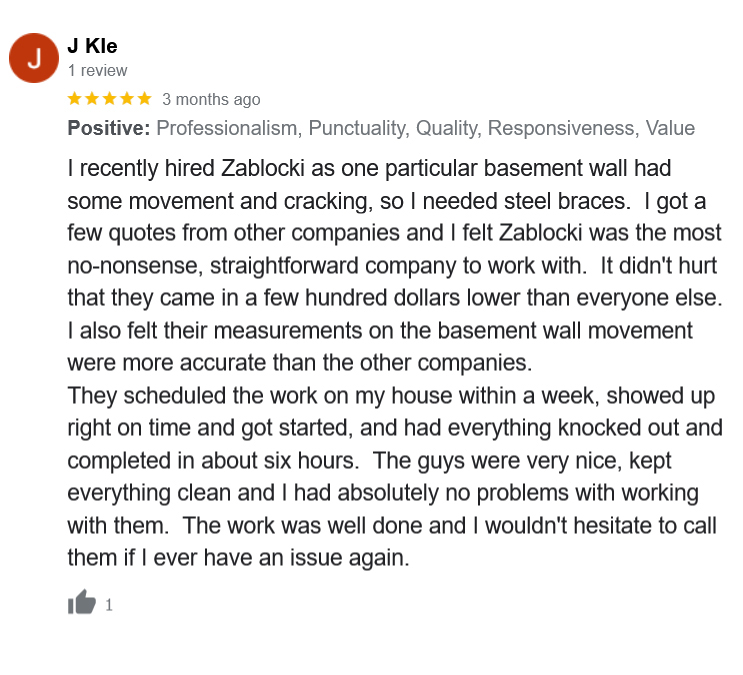Select the 'Responsiveness' attribute

[563, 128]
